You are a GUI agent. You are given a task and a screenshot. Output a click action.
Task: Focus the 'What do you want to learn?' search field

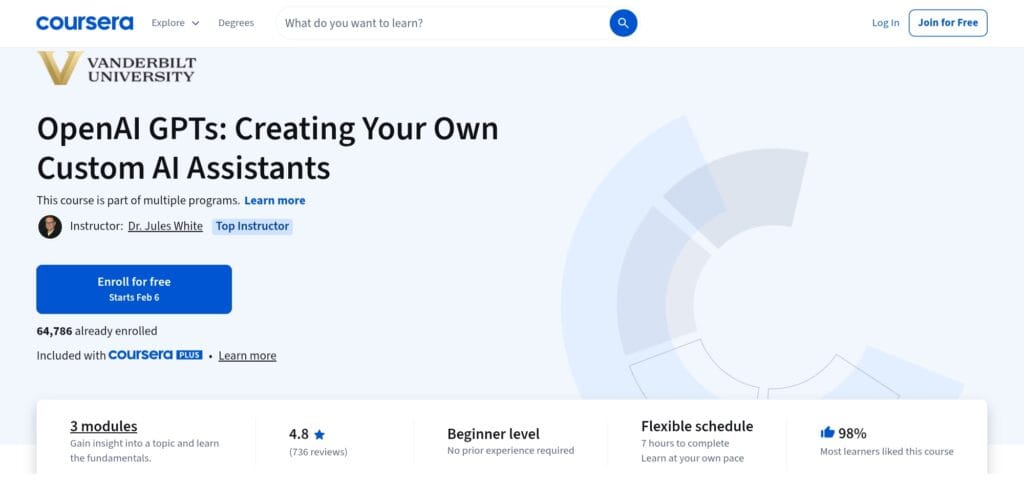[x=444, y=23]
